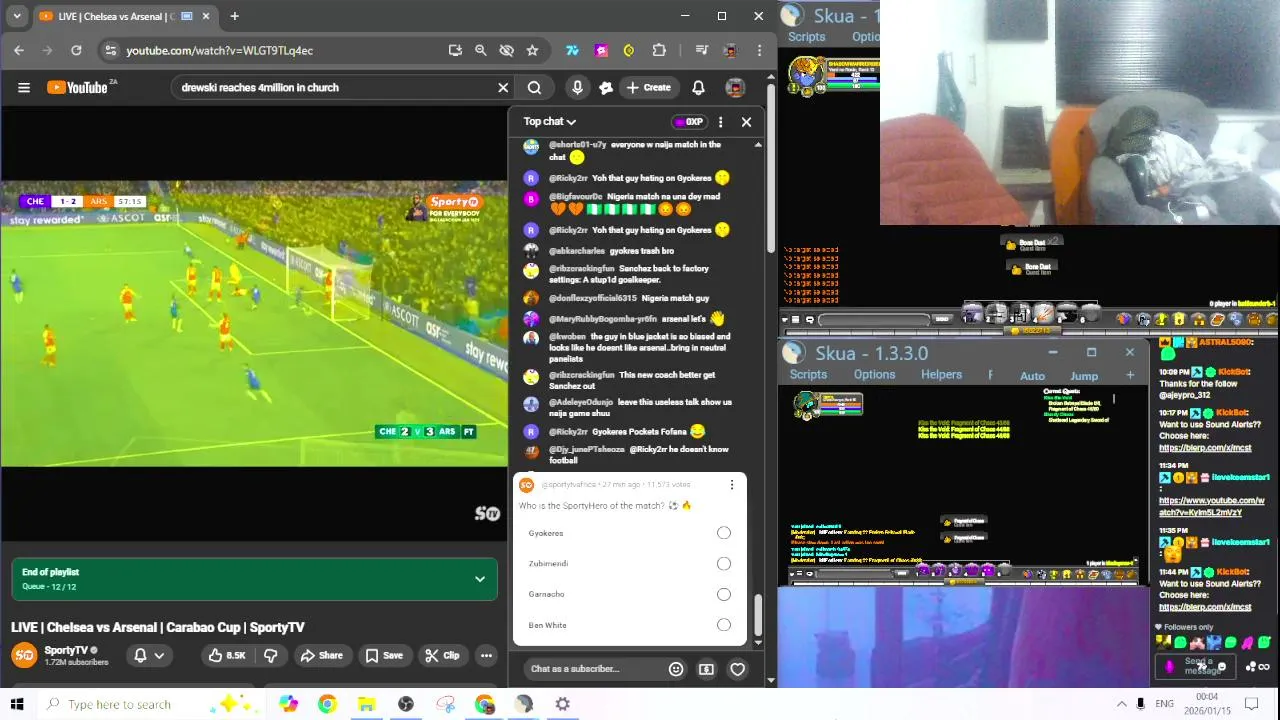Open Windows Start menu
The height and width of the screenshot is (720, 1280).
tap(17, 704)
